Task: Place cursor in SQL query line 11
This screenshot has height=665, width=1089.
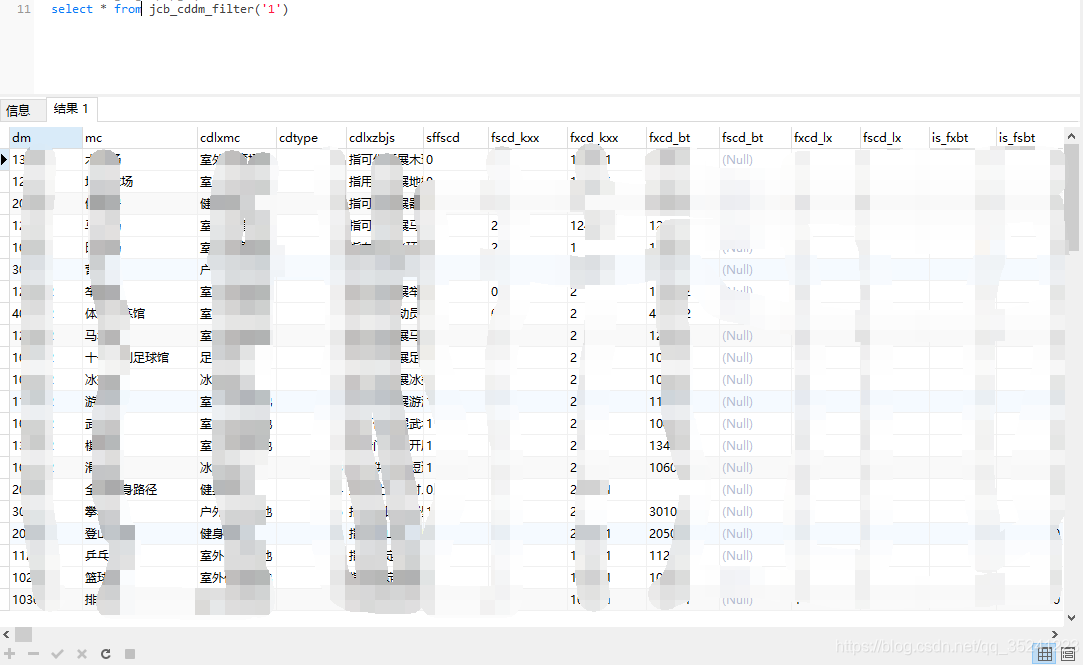Action: click(x=169, y=9)
